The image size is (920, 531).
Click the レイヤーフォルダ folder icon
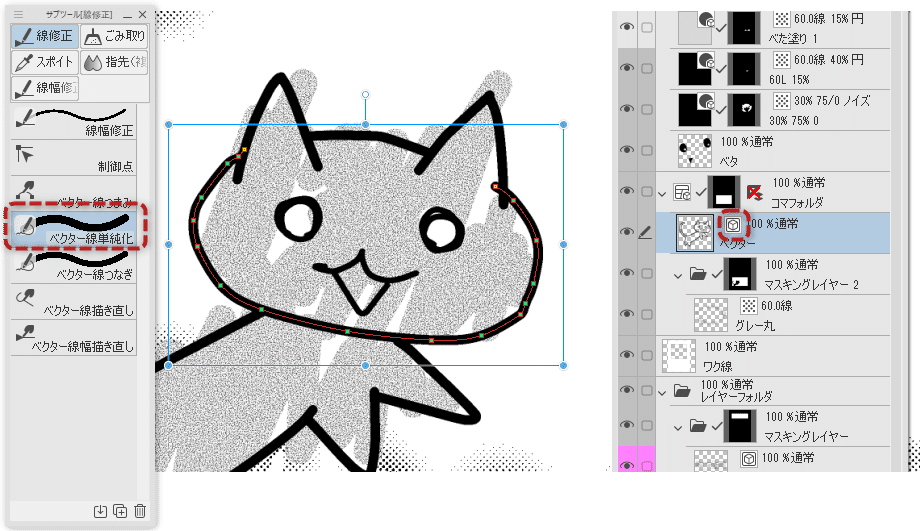coord(682,390)
